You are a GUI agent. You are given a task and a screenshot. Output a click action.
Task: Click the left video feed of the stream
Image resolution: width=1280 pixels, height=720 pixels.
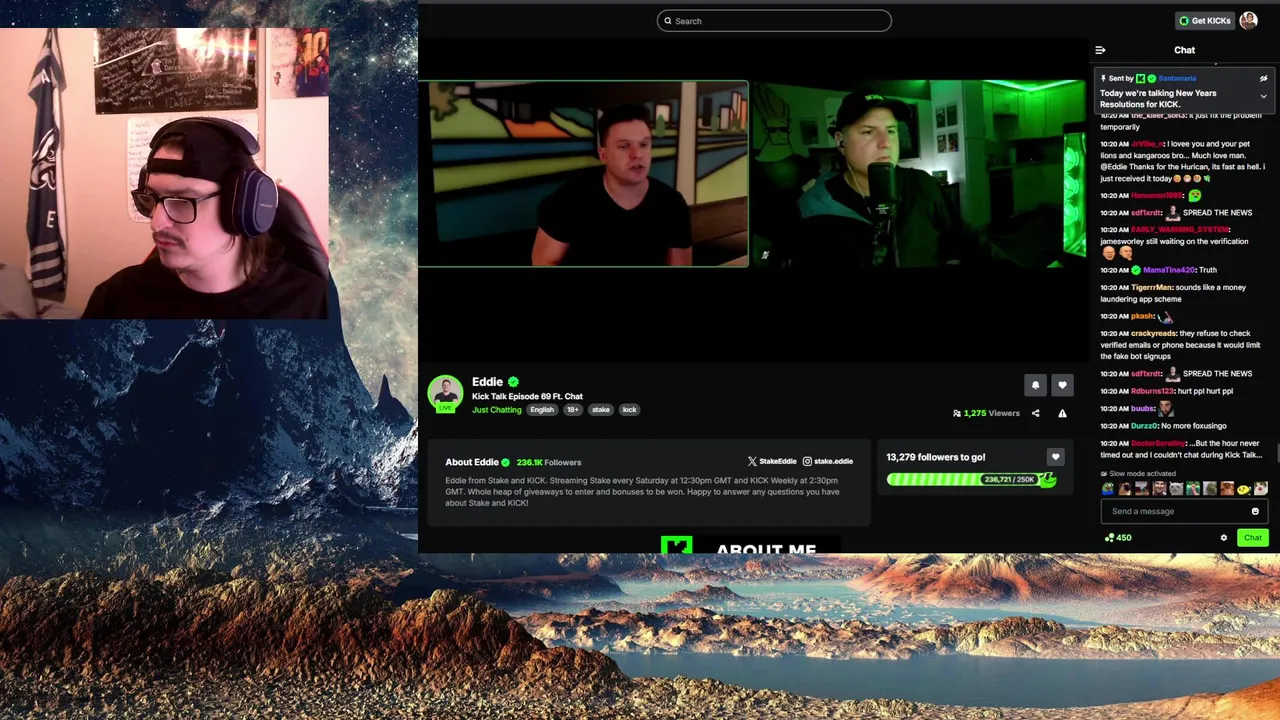tap(583, 174)
